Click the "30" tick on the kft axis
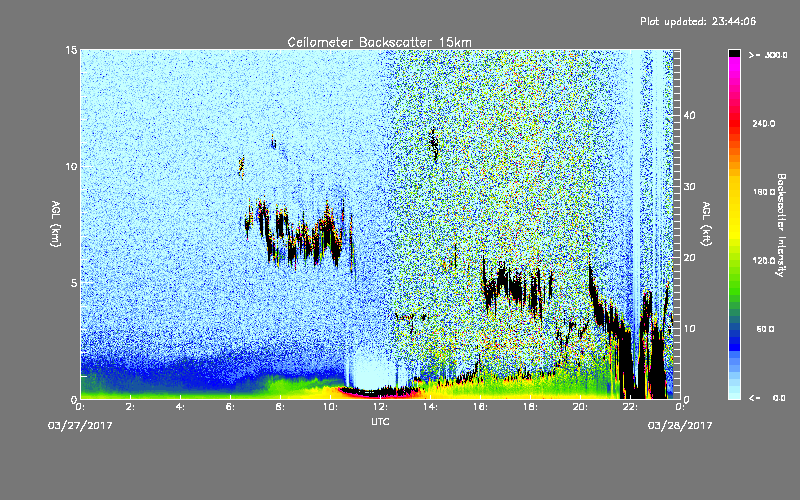800x500 pixels. tap(689, 186)
